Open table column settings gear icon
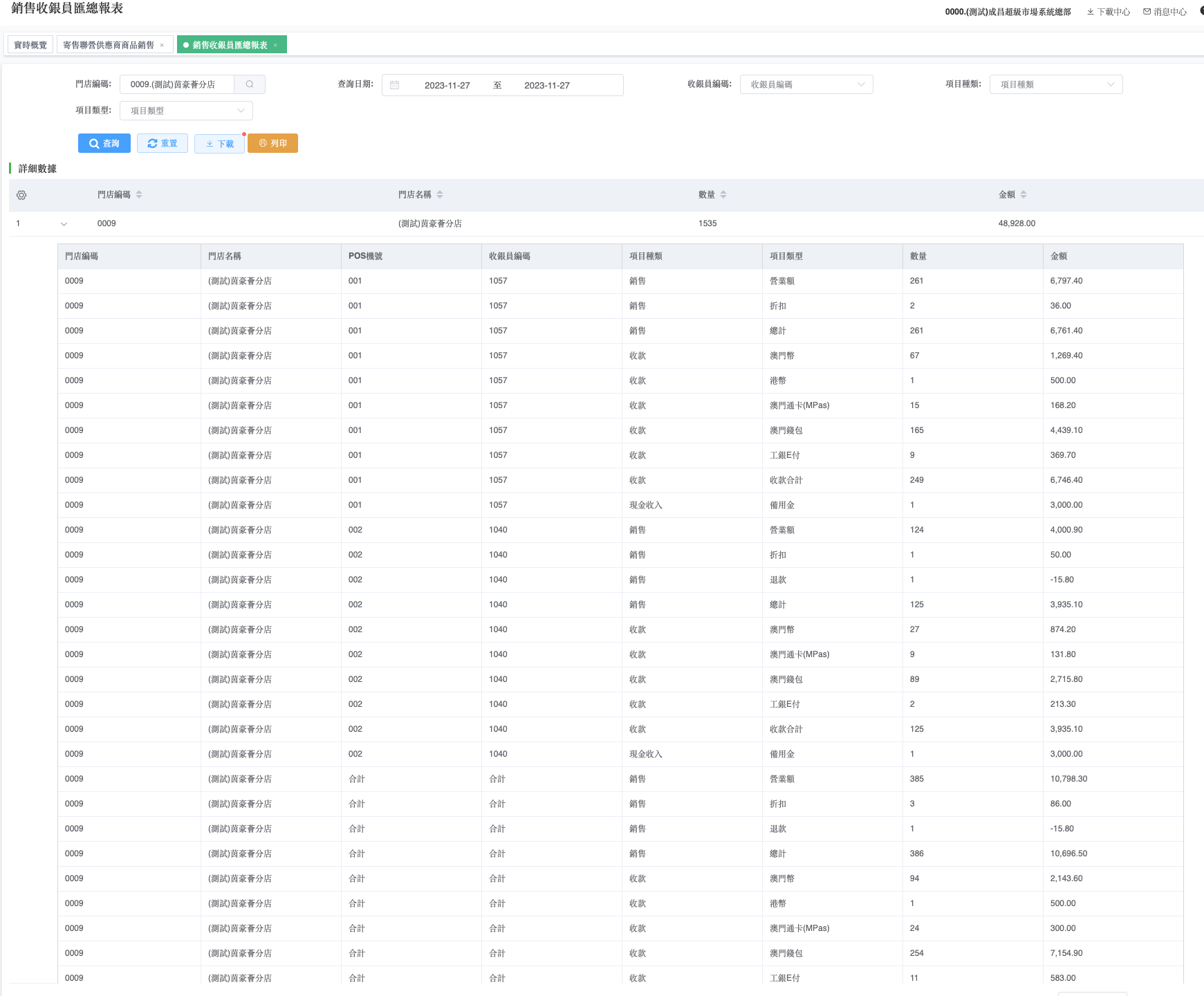Screen dimensions: 1204x996 21,195
